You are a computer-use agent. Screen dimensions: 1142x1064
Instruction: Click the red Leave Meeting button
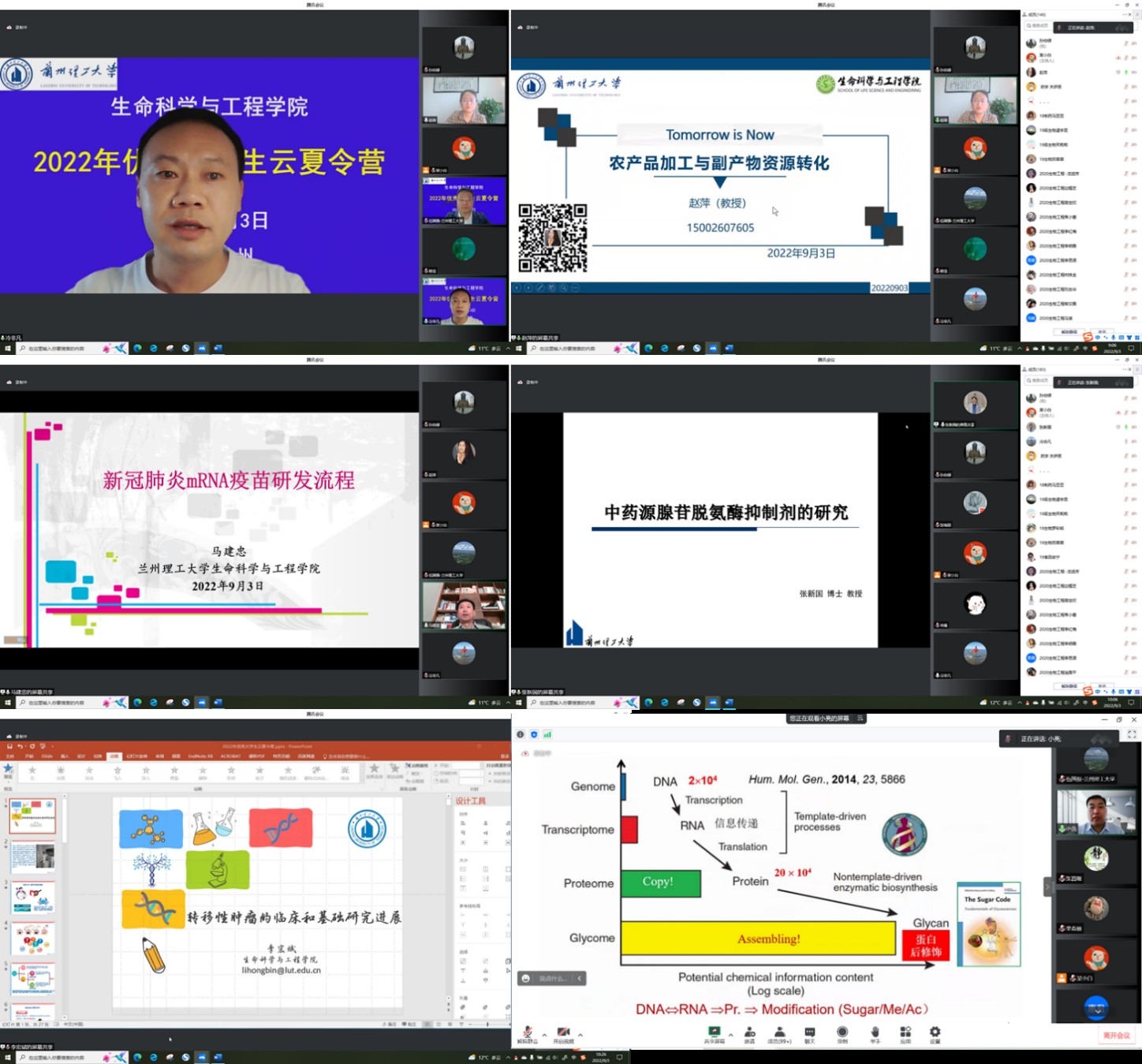pos(1116,1036)
